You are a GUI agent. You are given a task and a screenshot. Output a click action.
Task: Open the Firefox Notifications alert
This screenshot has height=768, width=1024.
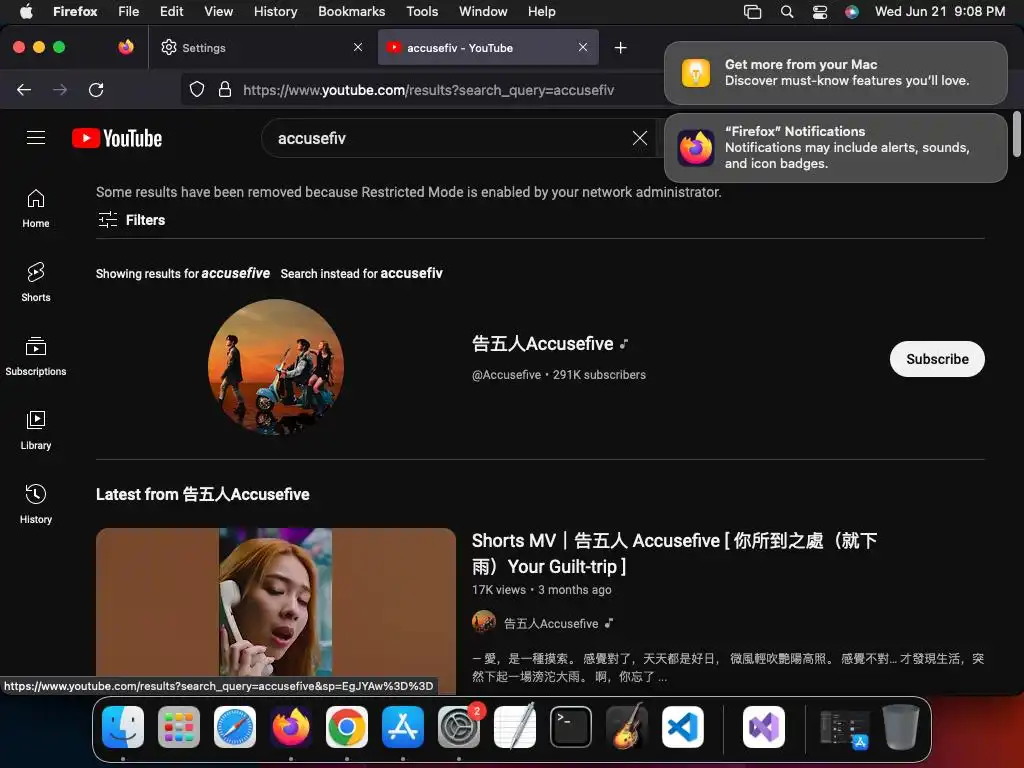pos(836,148)
